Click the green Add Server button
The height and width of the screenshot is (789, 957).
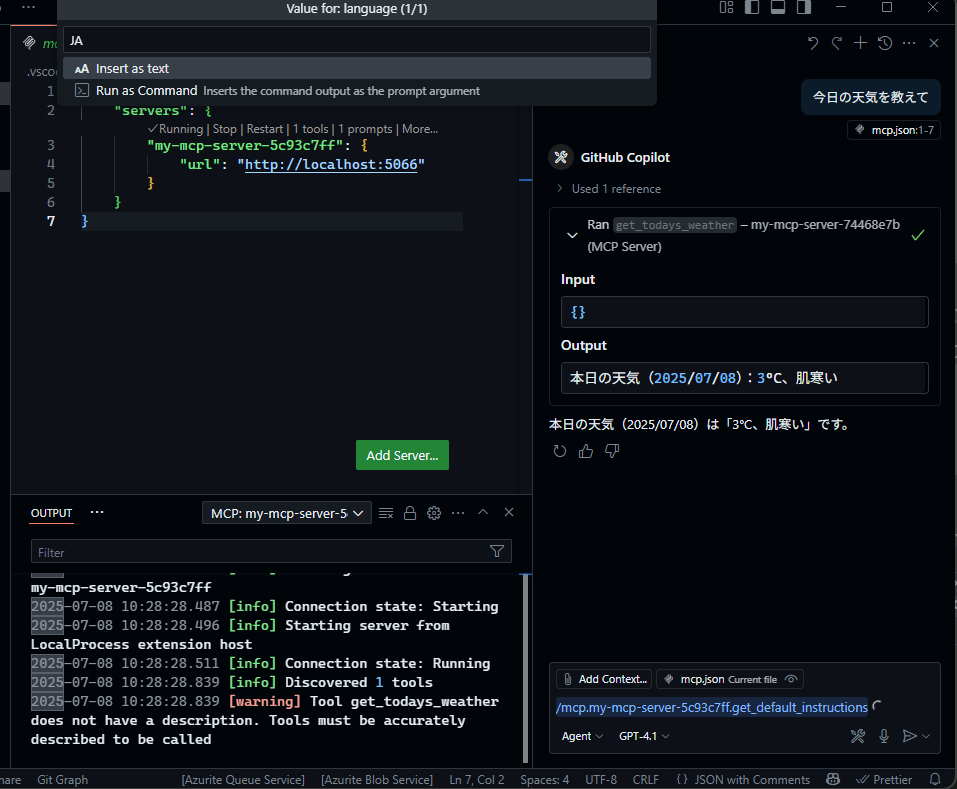click(x=402, y=455)
